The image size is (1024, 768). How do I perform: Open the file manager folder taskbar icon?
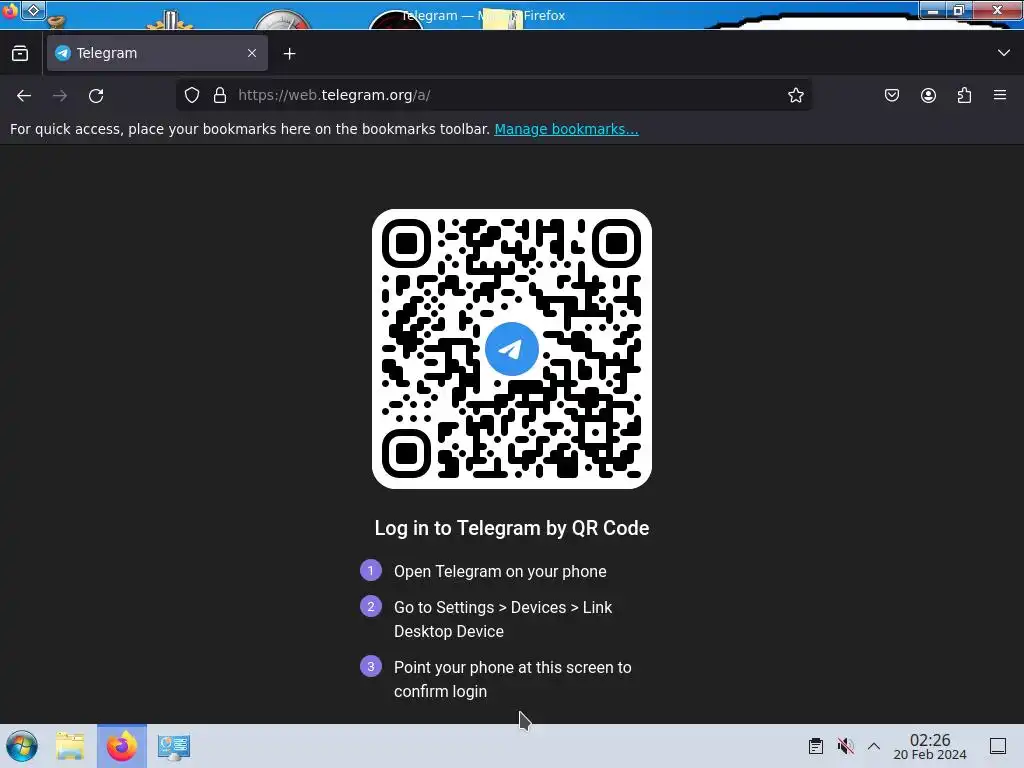70,746
